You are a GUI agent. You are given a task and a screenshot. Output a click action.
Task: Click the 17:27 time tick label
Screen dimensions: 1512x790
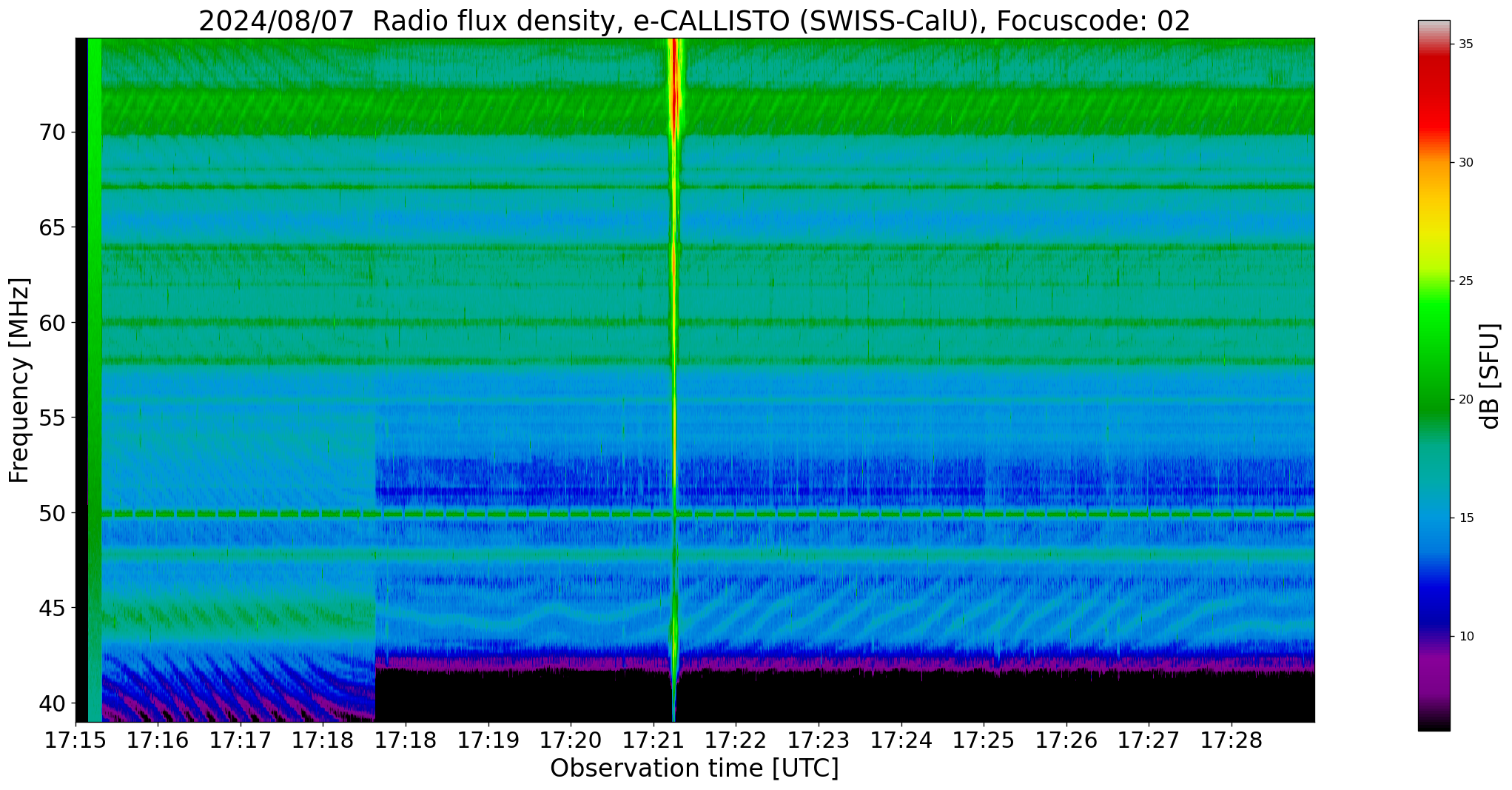click(1149, 740)
